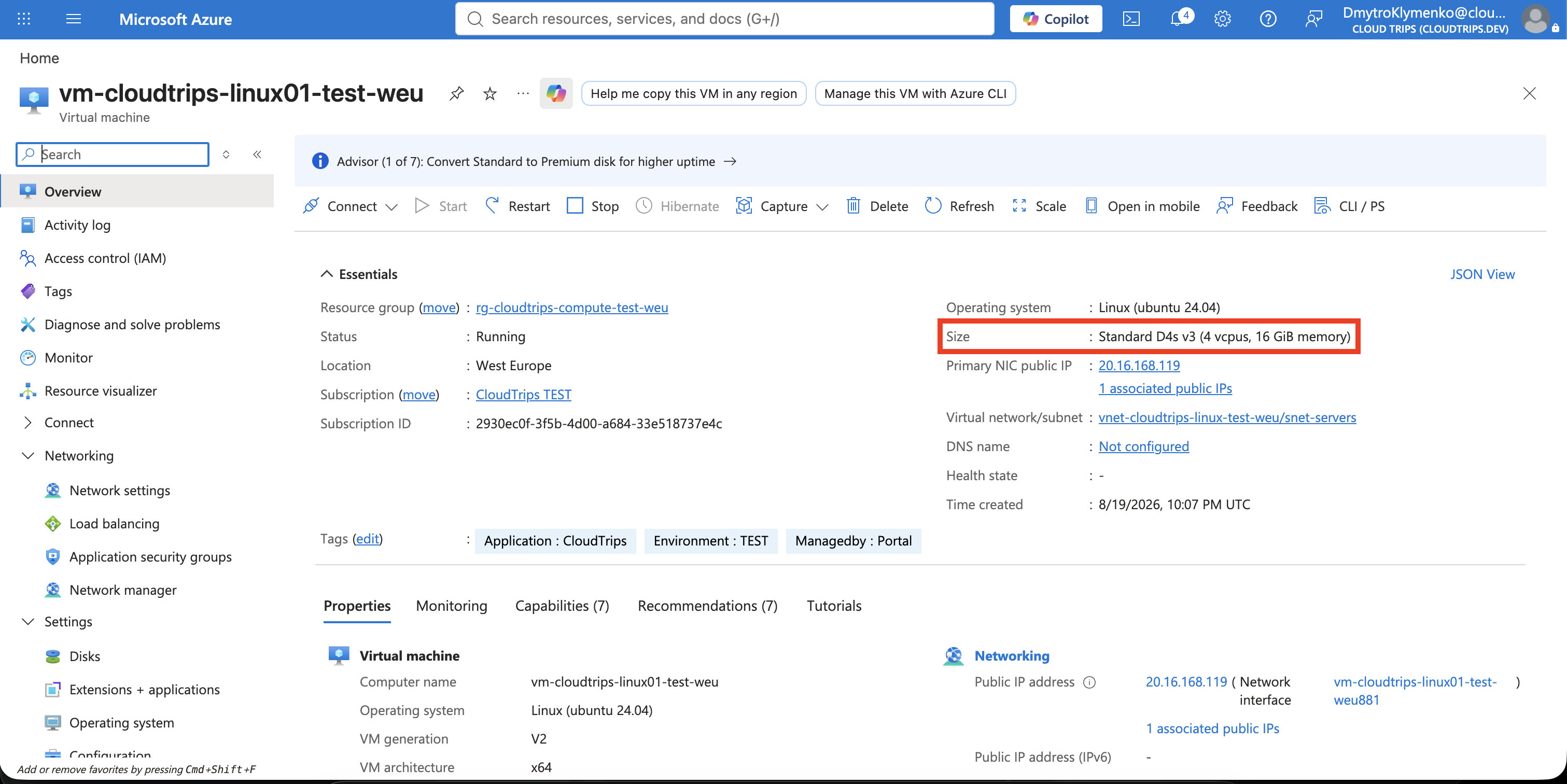Open the top bar feedback icon
Viewport: 1567px width, 784px height.
1313,19
